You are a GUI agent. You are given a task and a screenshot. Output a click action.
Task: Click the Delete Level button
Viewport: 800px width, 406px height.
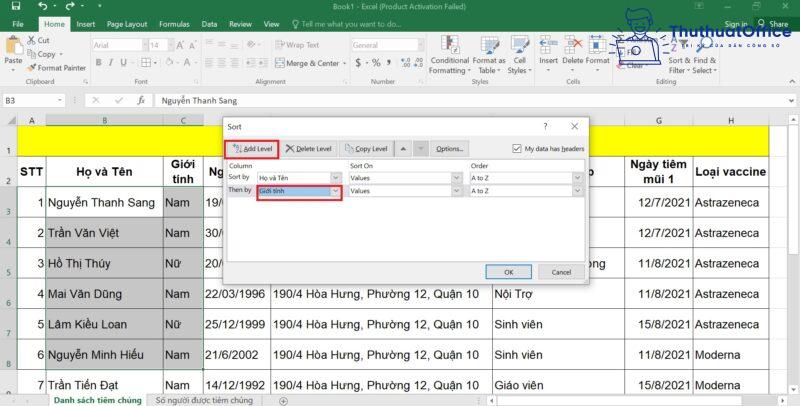309,149
